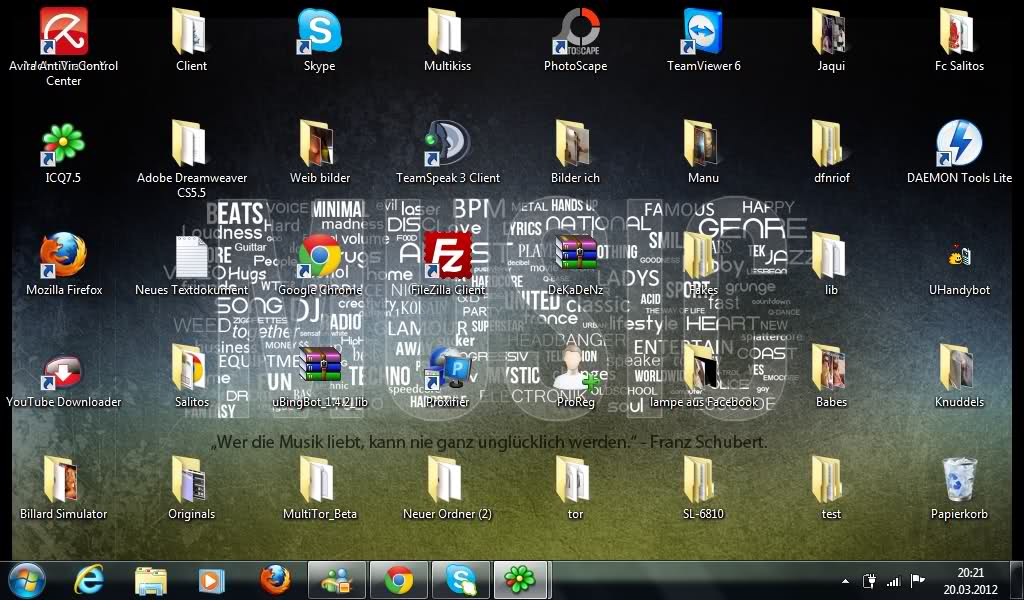1024x600 pixels.
Task: Open Windows Explorer from taskbar
Action: [x=151, y=580]
